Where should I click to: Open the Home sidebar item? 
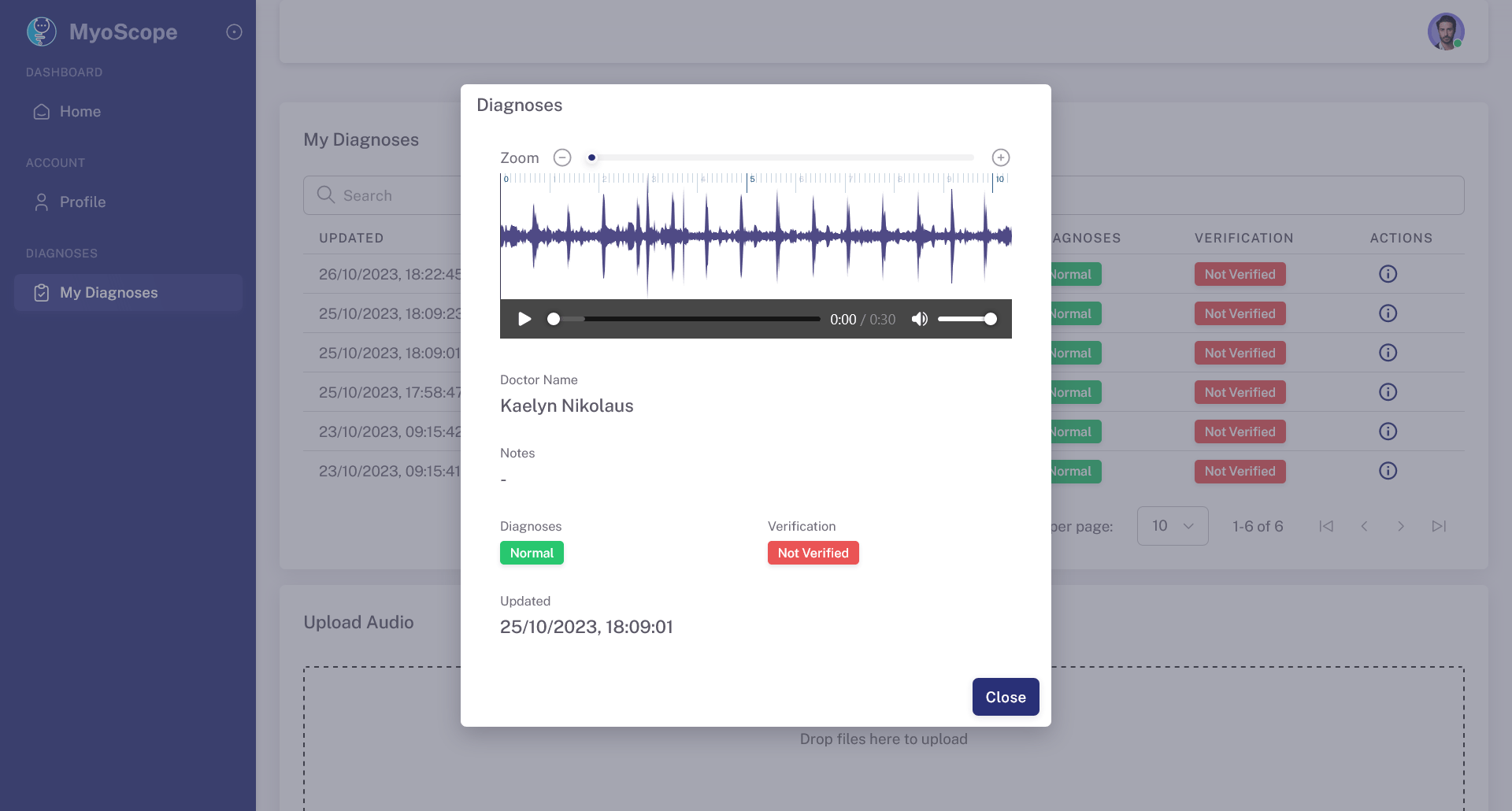point(128,112)
